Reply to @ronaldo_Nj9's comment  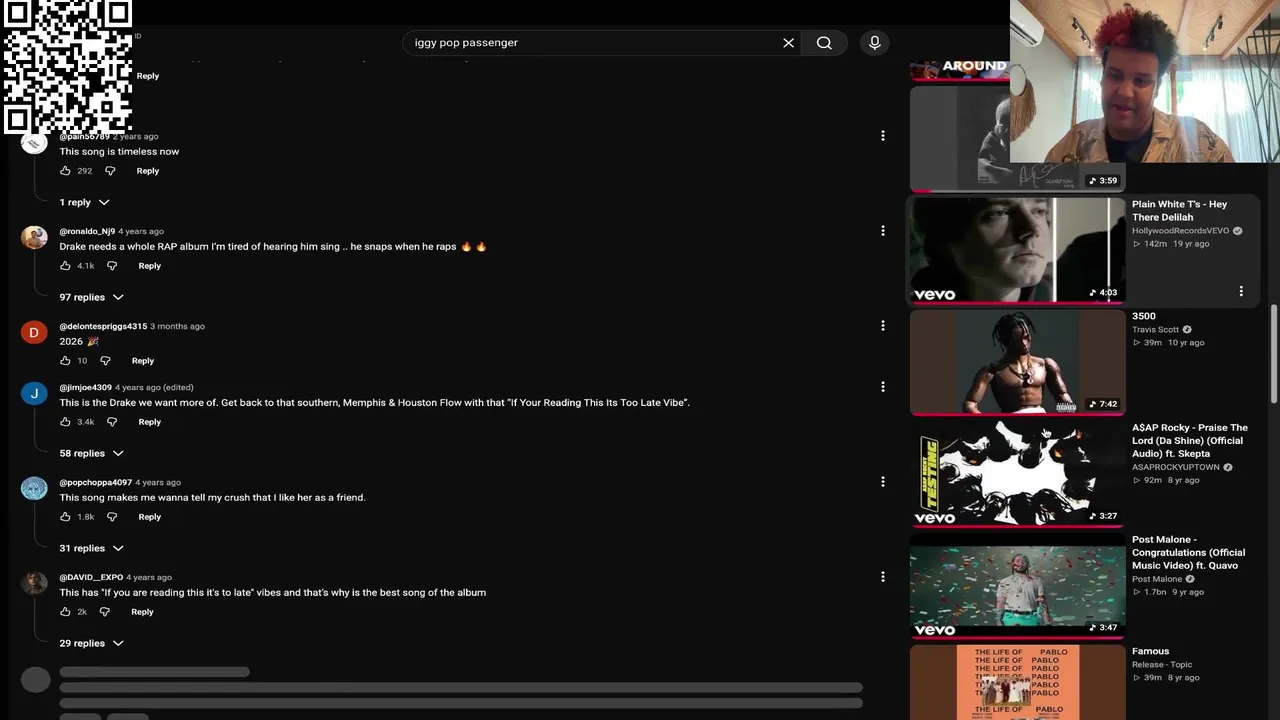150,266
